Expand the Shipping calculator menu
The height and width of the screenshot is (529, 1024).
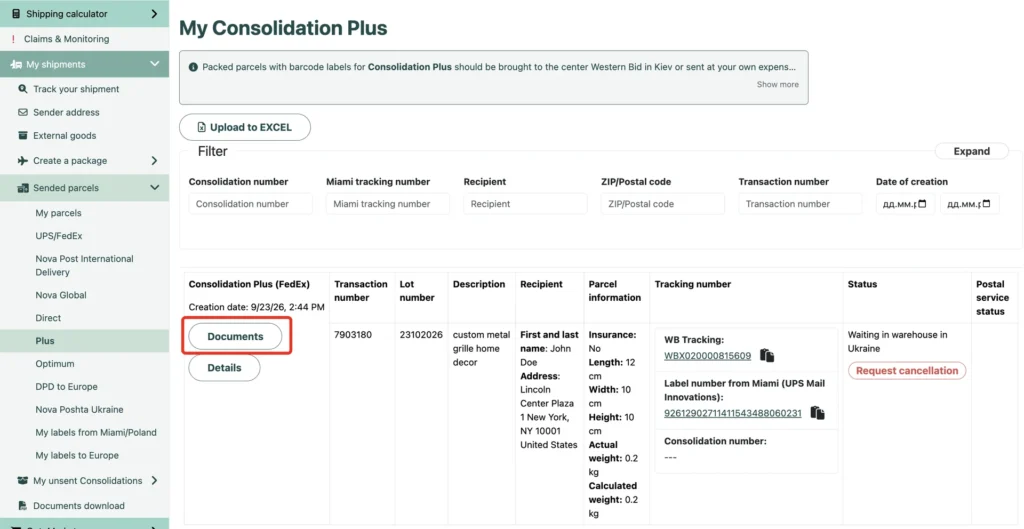pos(154,14)
